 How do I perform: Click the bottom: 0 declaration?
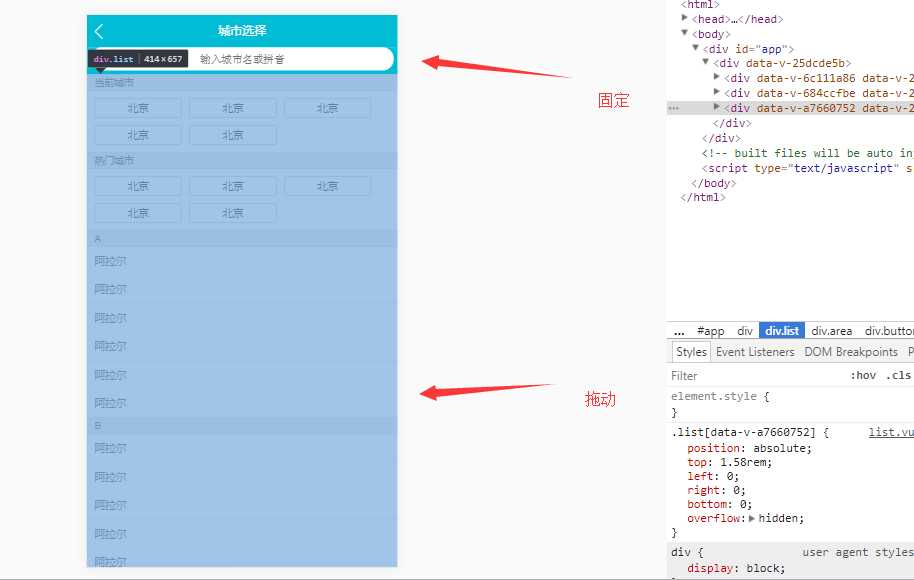click(720, 504)
